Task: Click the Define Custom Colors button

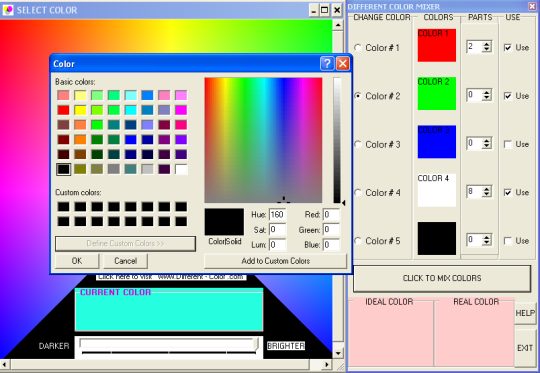Action: 125,244
